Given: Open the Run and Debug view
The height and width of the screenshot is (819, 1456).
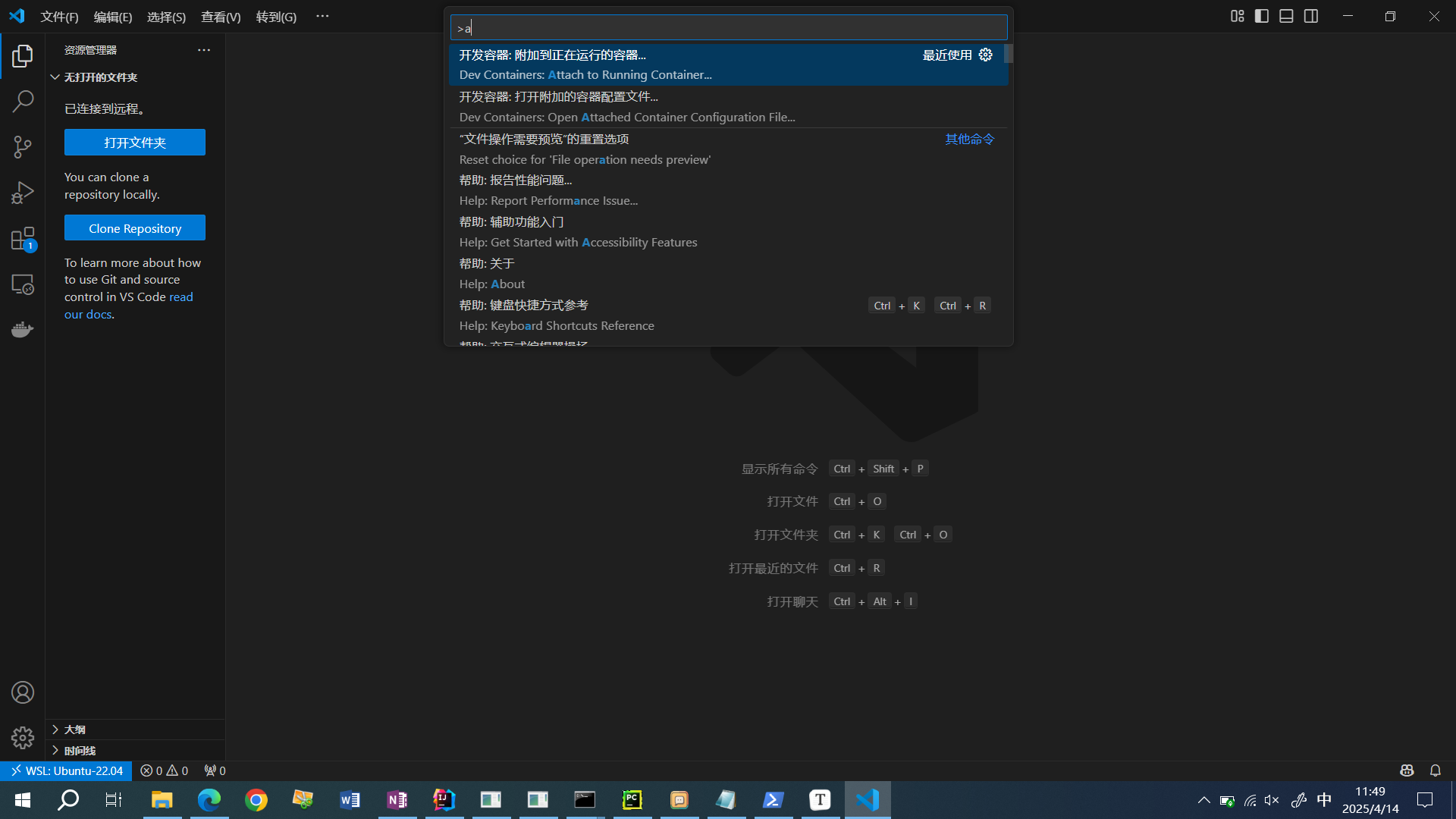Looking at the screenshot, I should point(23,193).
